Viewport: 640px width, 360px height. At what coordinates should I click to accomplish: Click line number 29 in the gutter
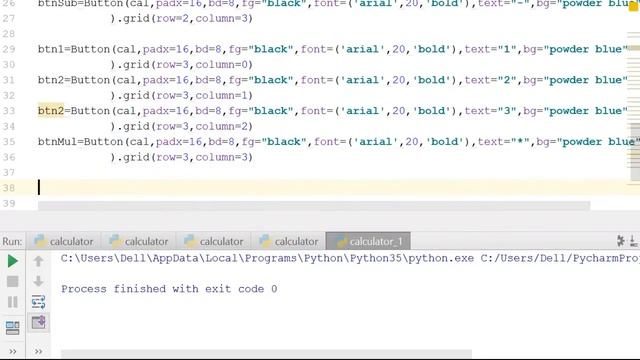[x=9, y=49]
